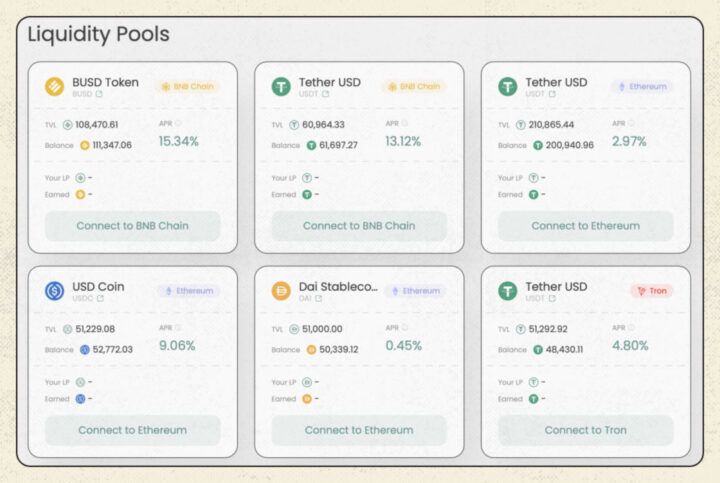Click the Your LP icon in the Tron card
Image resolution: width=720 pixels, height=483 pixels.
(533, 382)
